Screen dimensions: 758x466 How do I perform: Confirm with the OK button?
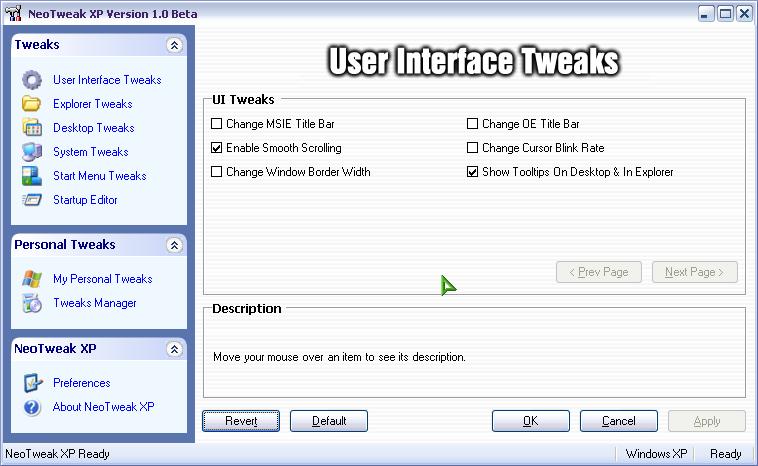tap(531, 421)
